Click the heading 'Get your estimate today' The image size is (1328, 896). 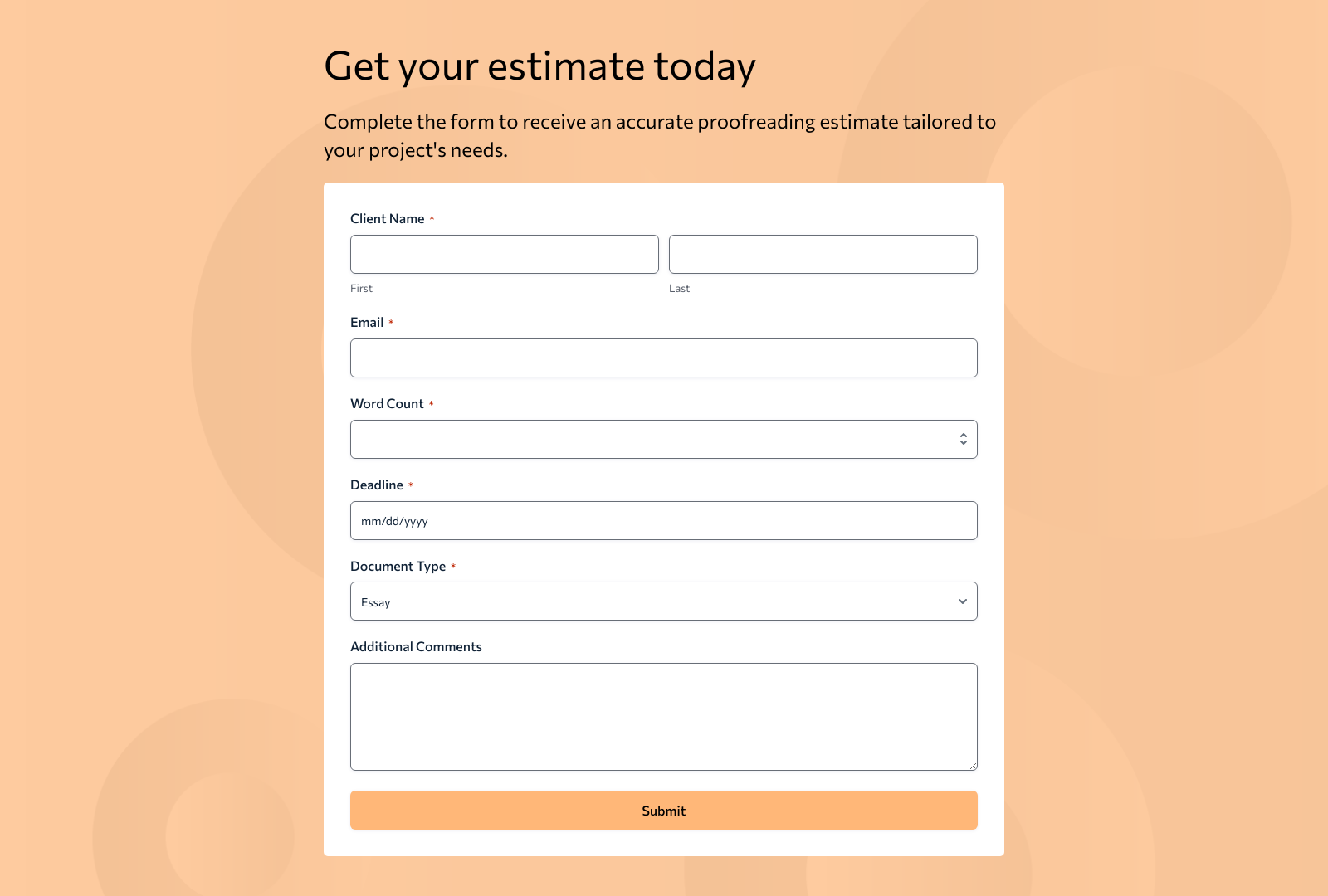pyautogui.click(x=540, y=66)
